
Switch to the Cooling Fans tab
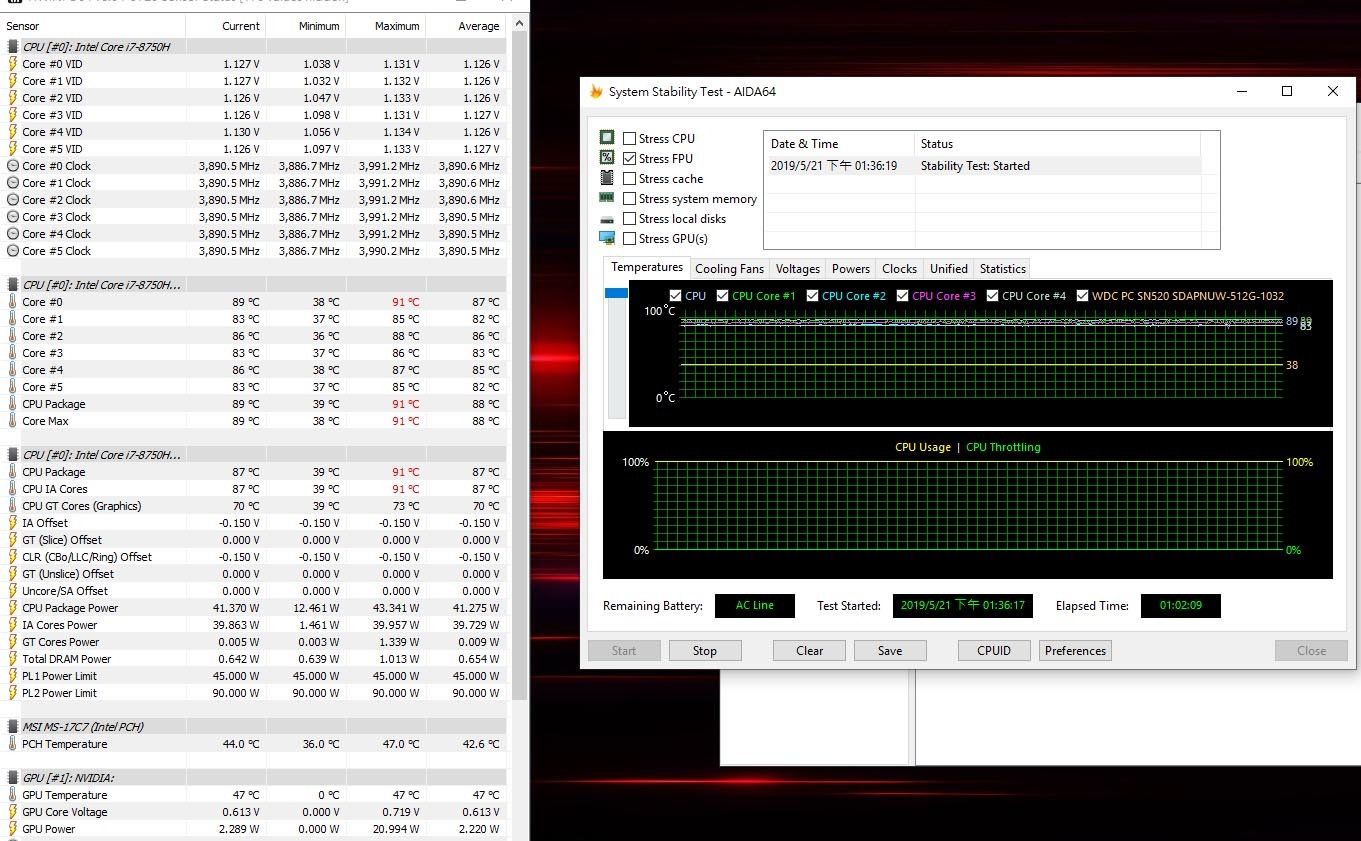click(x=729, y=269)
